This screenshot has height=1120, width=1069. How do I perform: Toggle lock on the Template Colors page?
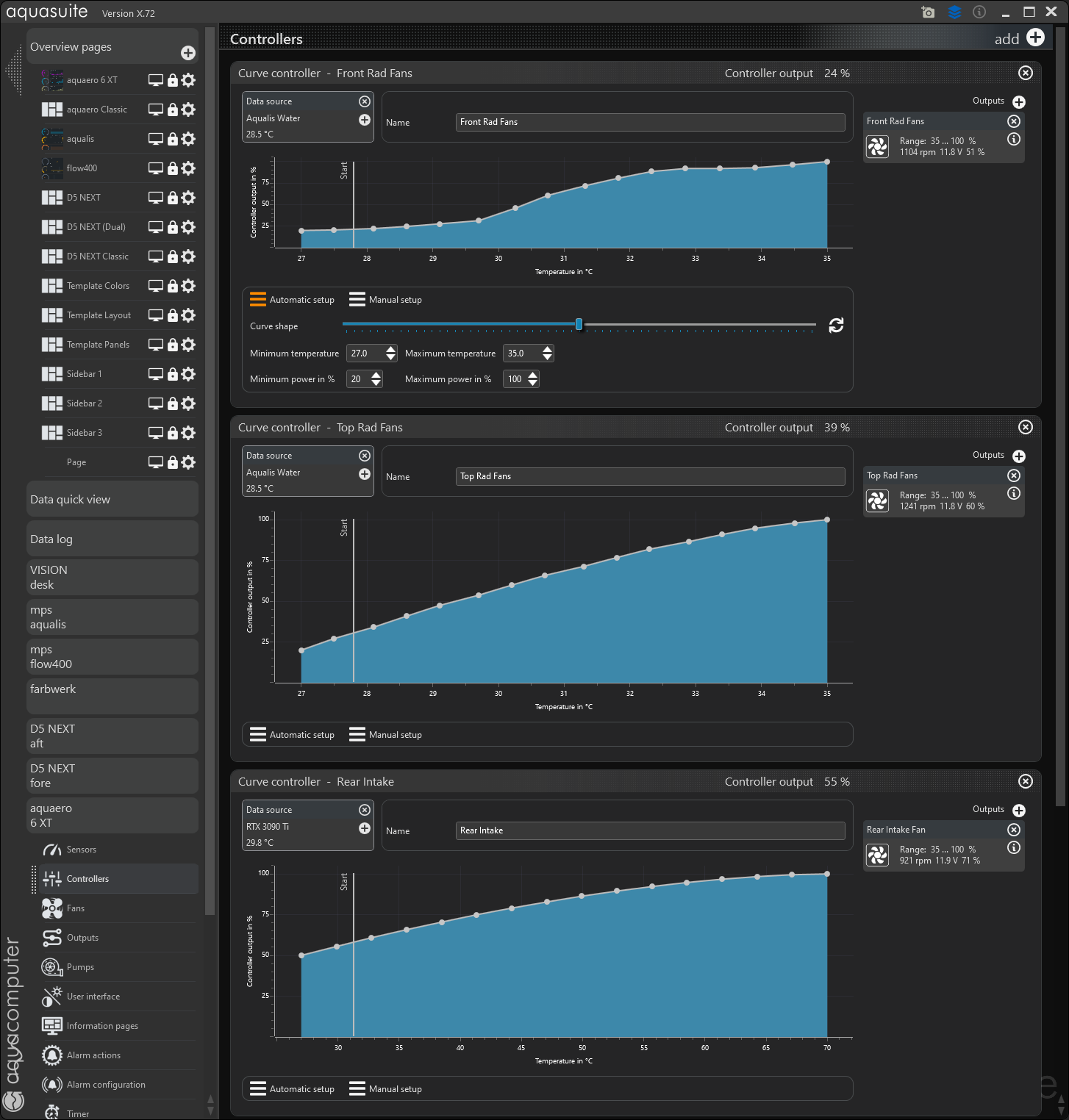coord(173,286)
